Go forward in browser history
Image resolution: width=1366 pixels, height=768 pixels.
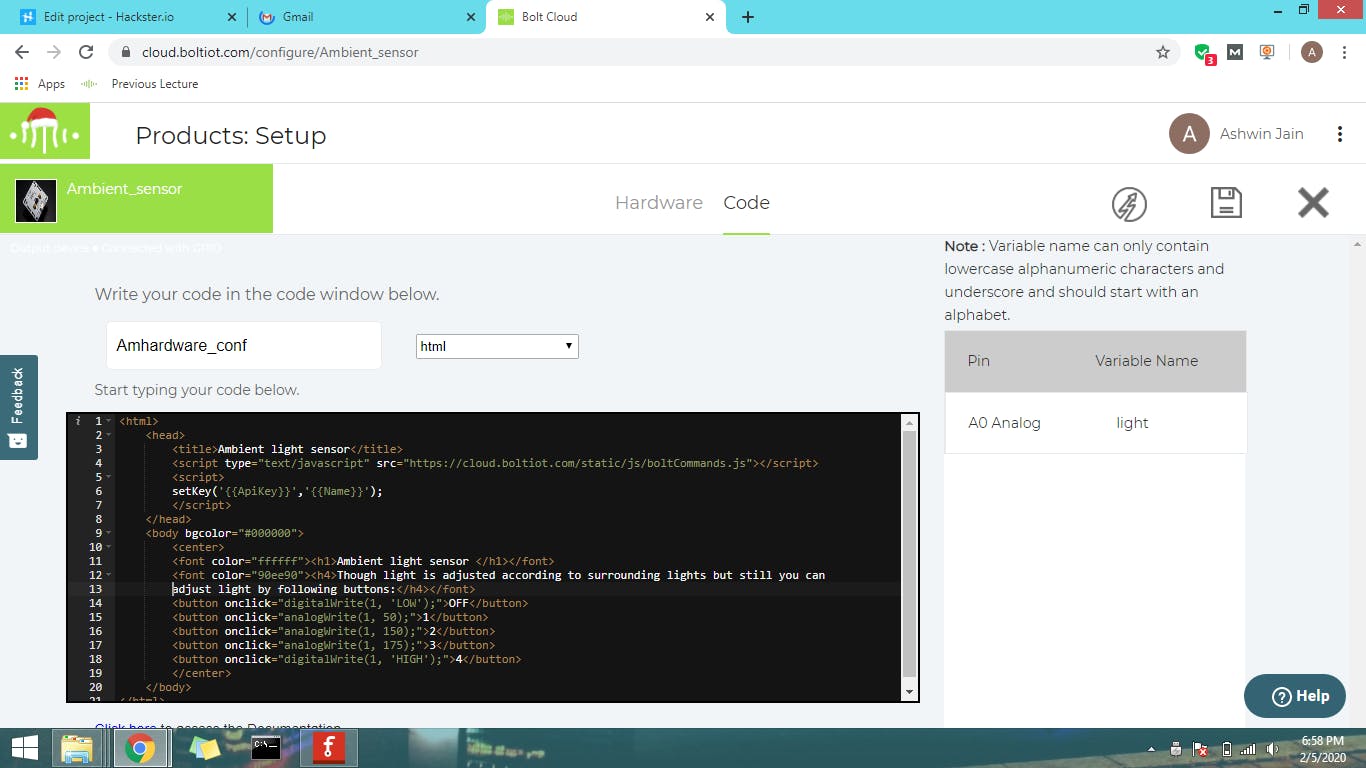point(54,52)
